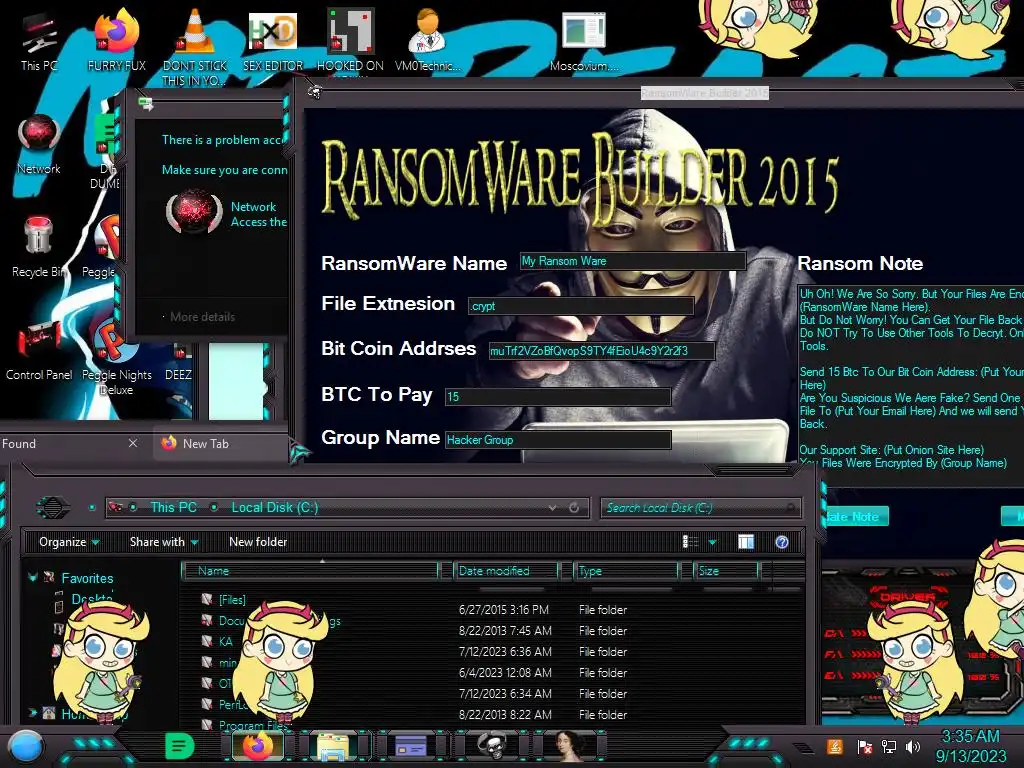This screenshot has width=1024, height=768.
Task: Open the green notes app on taskbar
Action: (x=179, y=746)
